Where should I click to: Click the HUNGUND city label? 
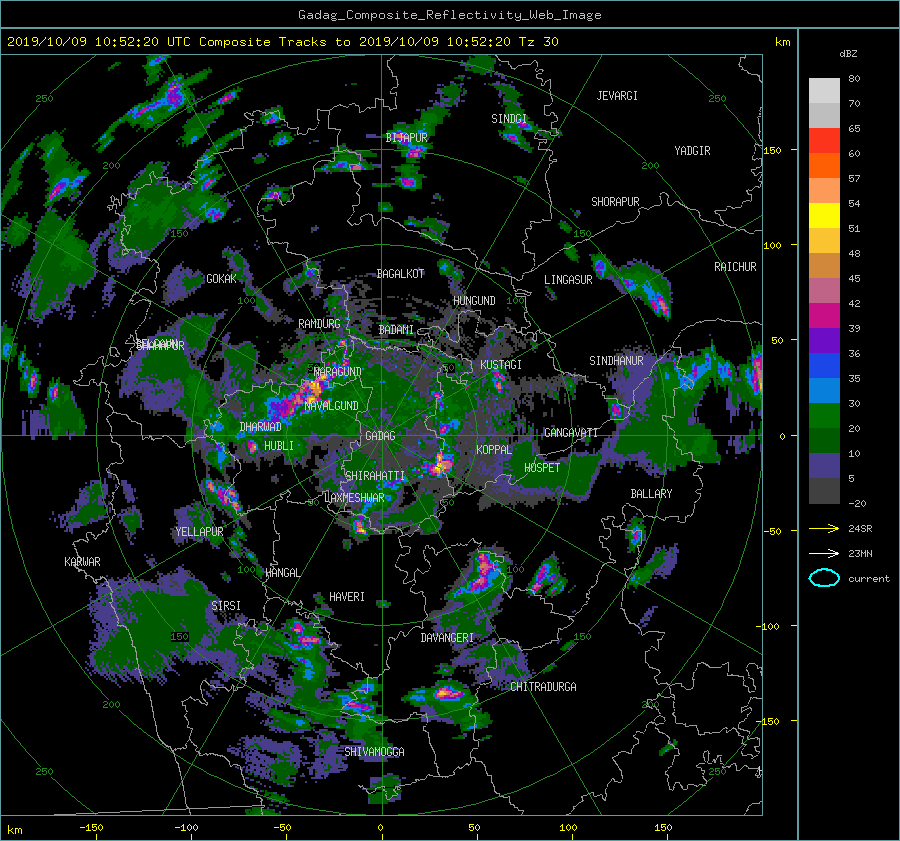(x=474, y=301)
